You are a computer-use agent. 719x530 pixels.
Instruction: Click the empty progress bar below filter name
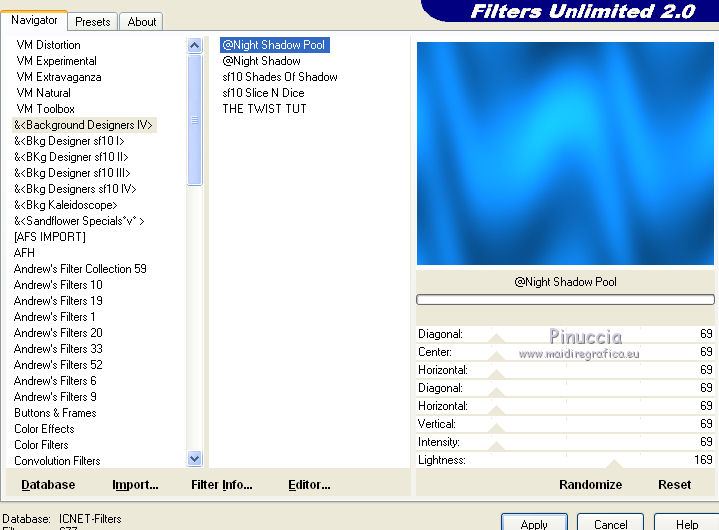[x=565, y=300]
